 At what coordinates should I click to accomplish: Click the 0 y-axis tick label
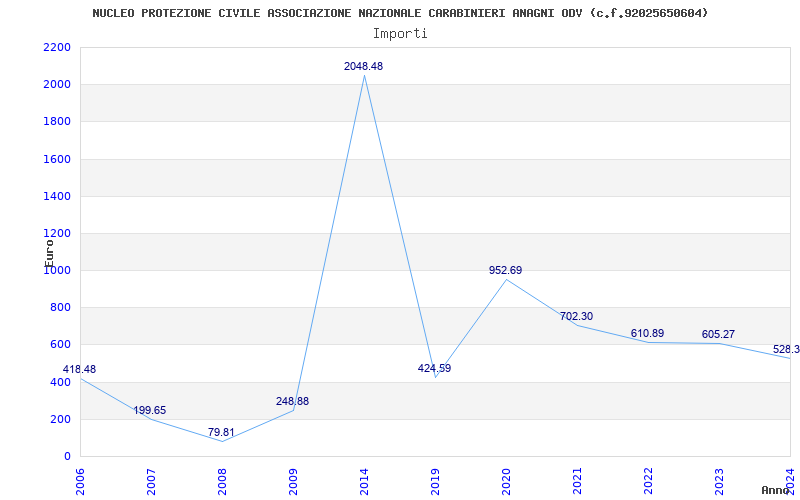coord(67,457)
